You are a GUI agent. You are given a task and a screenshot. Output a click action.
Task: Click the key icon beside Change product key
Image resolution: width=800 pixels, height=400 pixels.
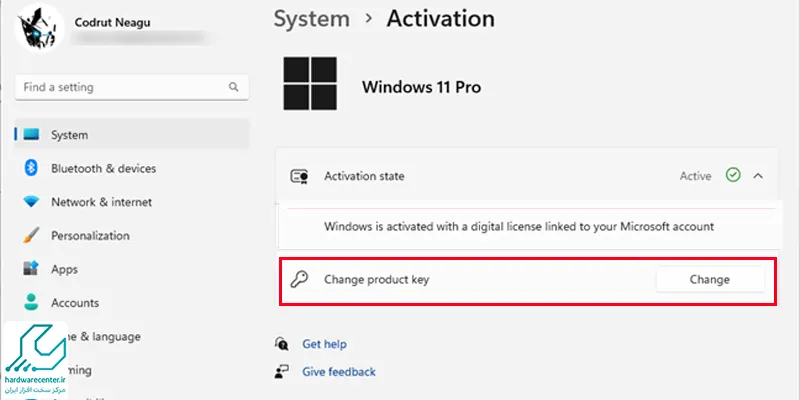(299, 280)
